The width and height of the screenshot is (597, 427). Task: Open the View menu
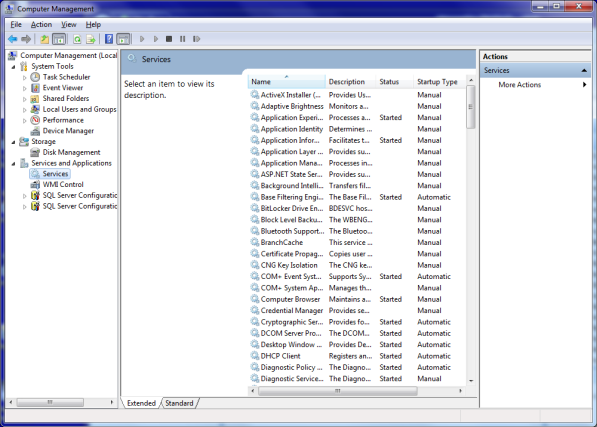click(69, 24)
